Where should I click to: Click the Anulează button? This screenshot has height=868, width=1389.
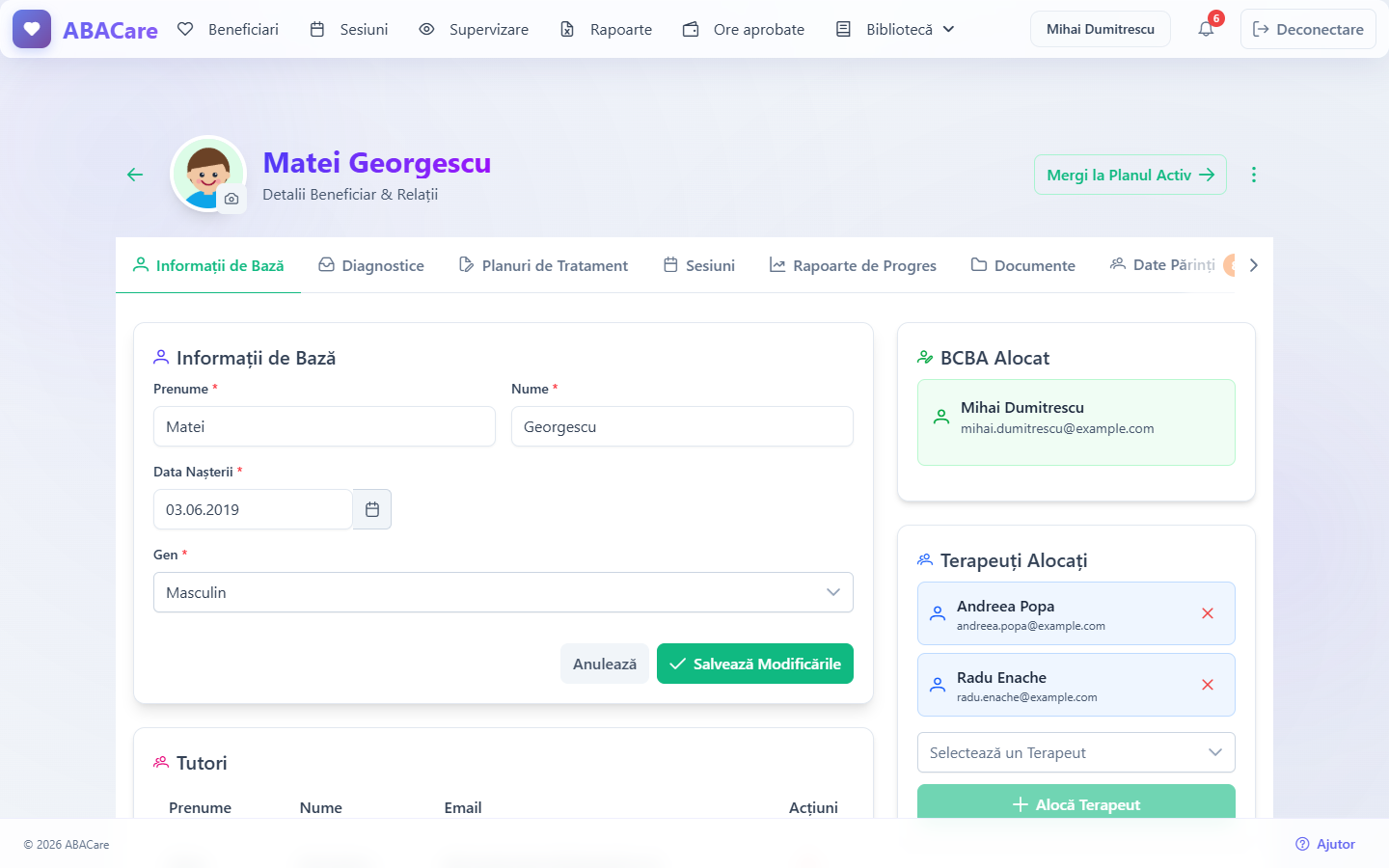(x=605, y=664)
